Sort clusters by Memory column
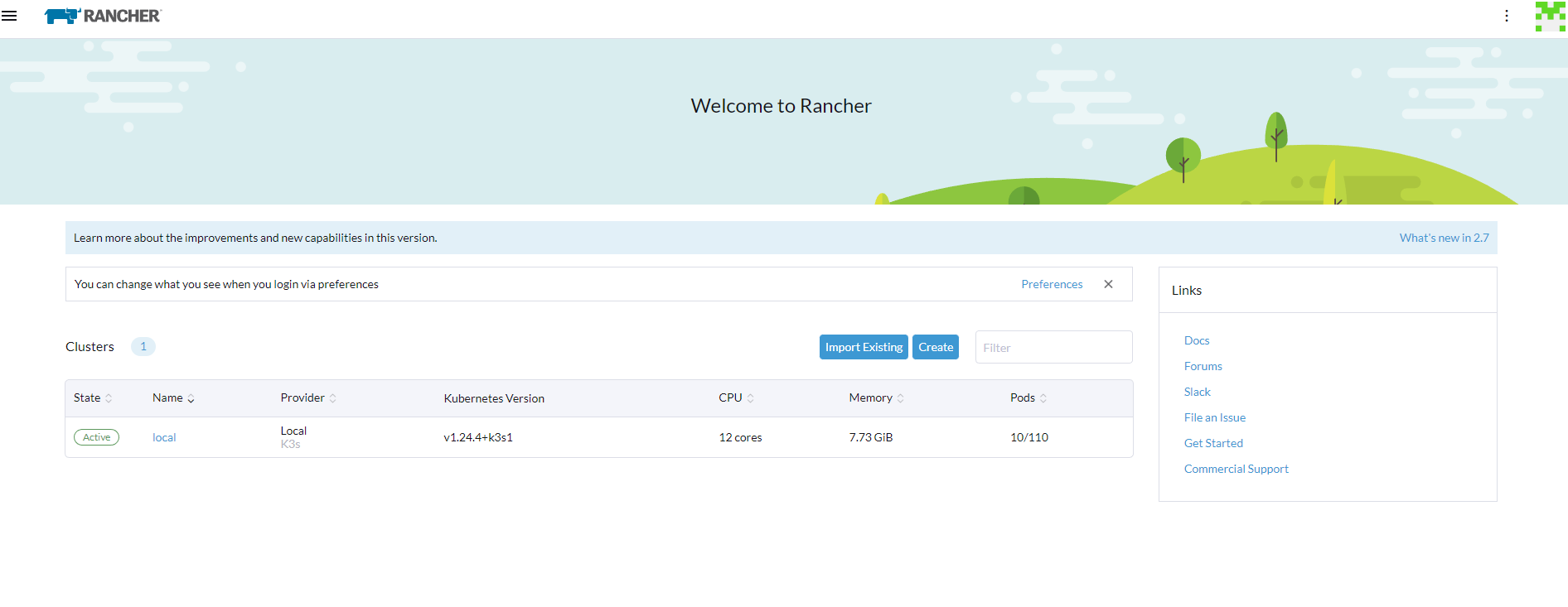Screen dimensions: 1568x607 tap(876, 398)
